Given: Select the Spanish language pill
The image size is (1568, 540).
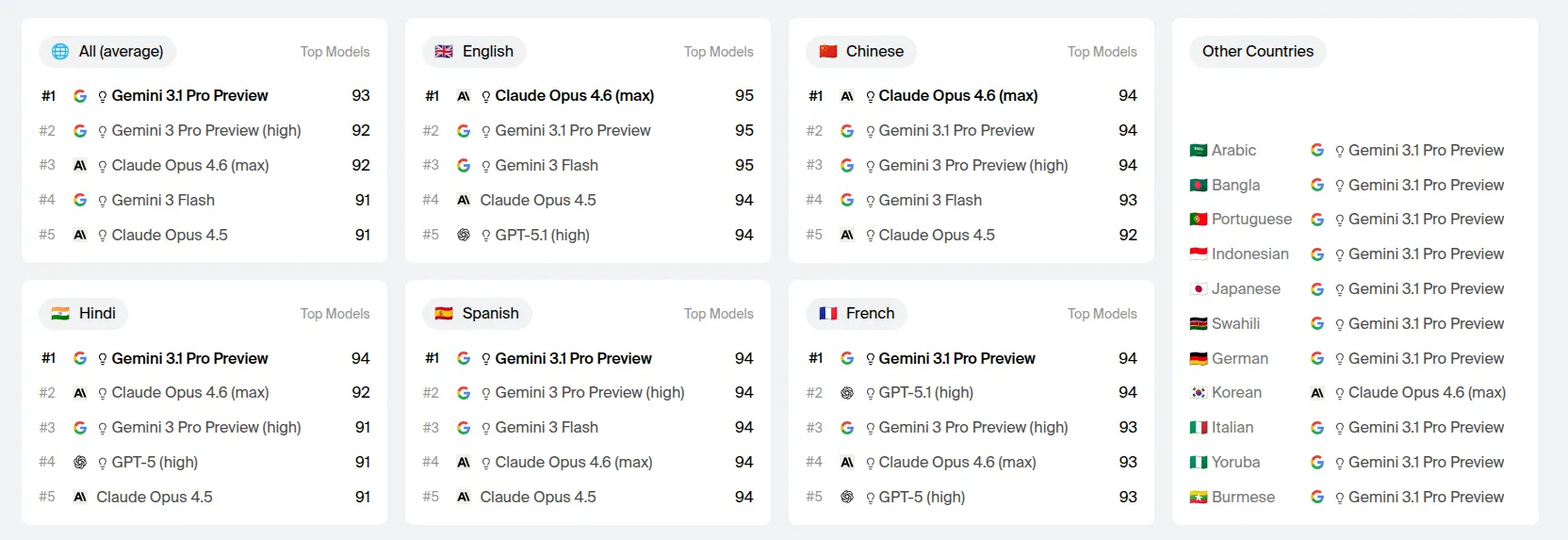Looking at the screenshot, I should (477, 313).
